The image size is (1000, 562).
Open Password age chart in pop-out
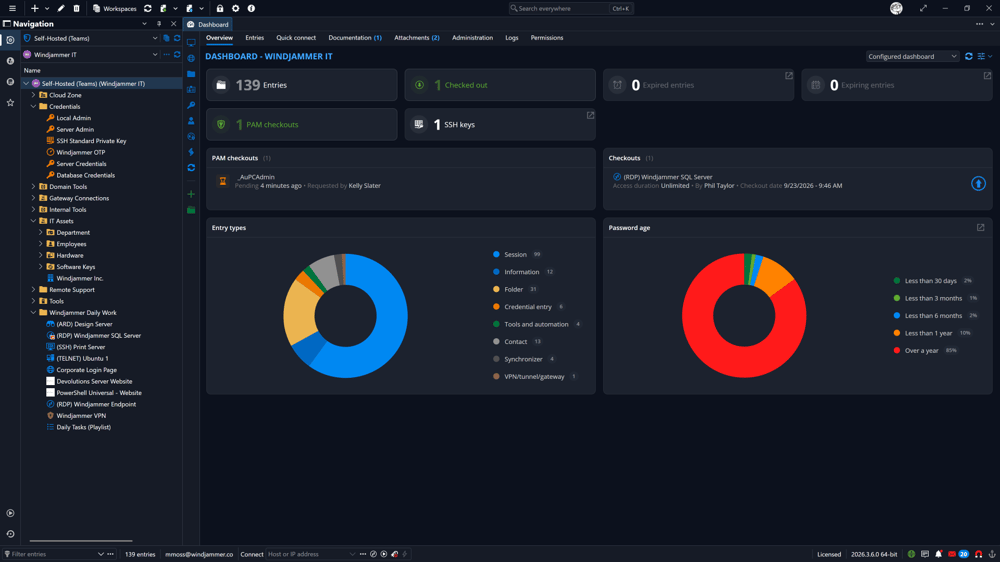click(980, 228)
